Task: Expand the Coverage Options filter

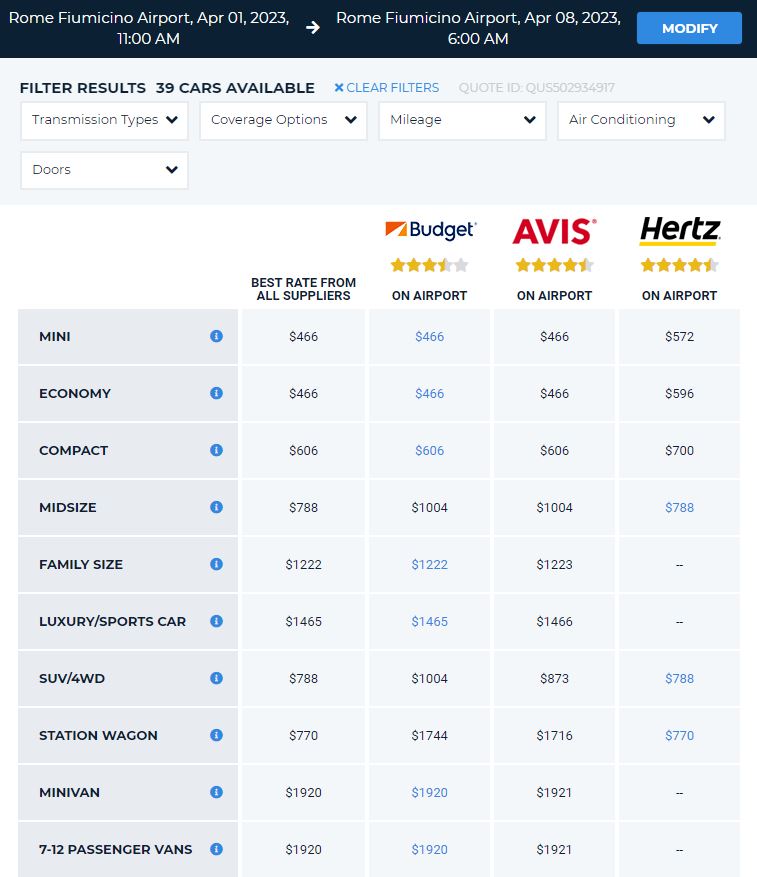Action: pyautogui.click(x=283, y=120)
